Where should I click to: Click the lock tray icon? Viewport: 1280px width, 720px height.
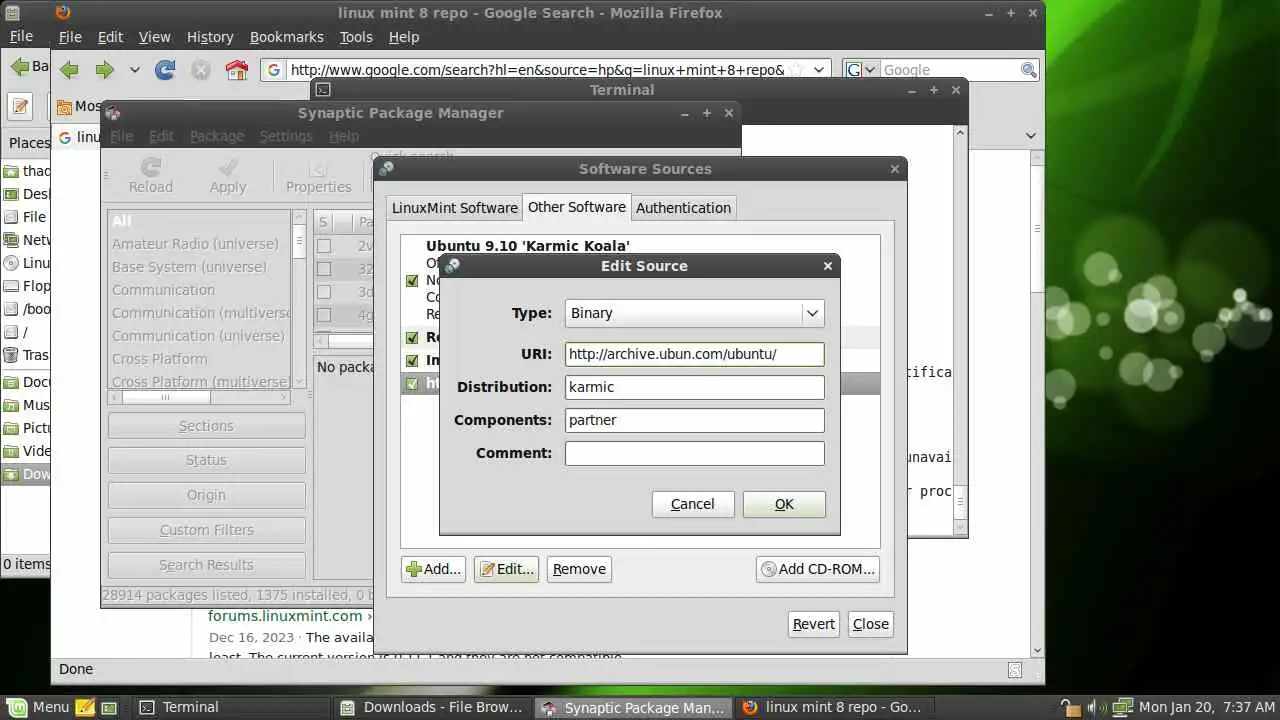point(1070,707)
